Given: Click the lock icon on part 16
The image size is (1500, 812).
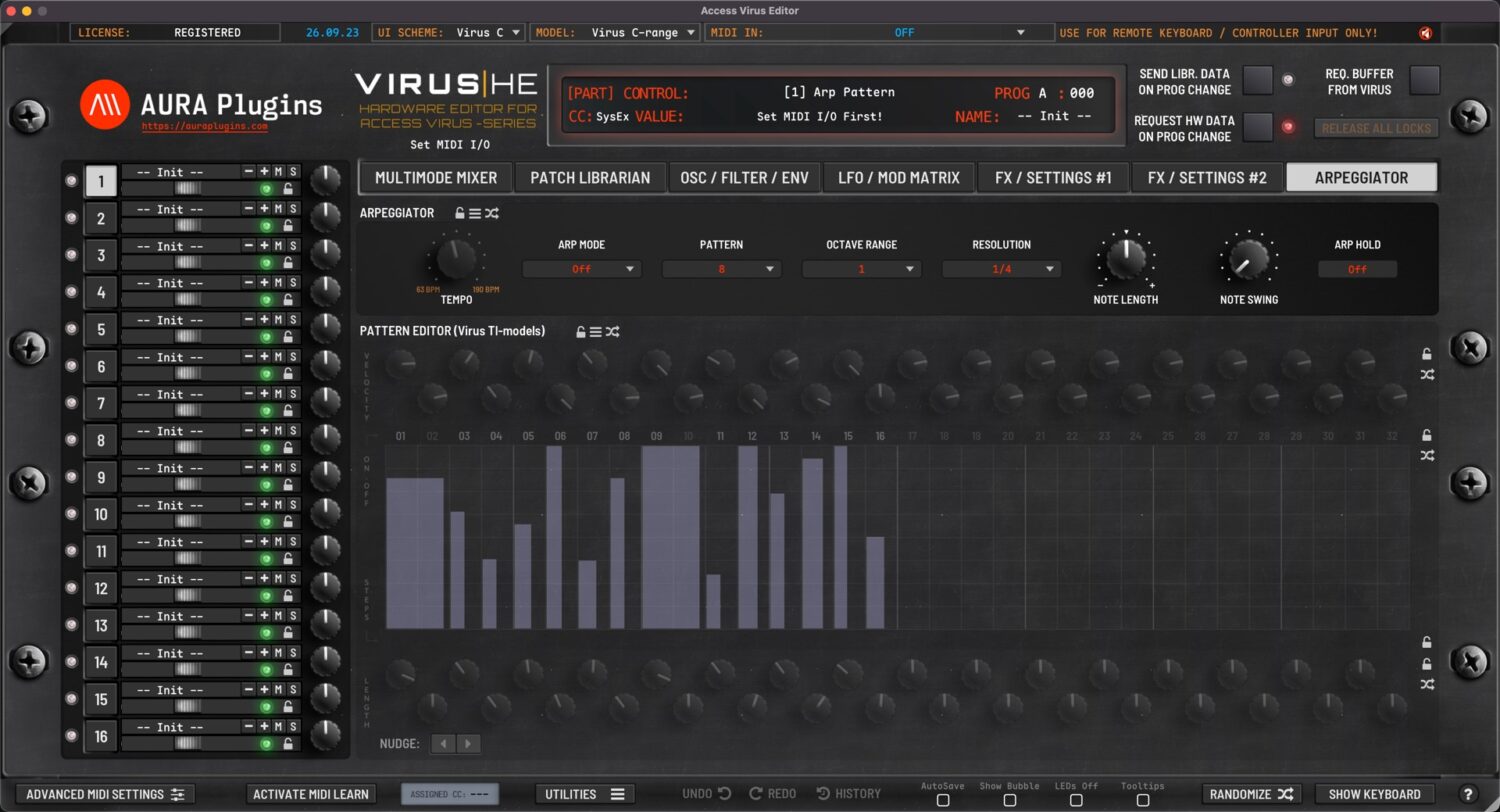Looking at the screenshot, I should click(x=288, y=744).
